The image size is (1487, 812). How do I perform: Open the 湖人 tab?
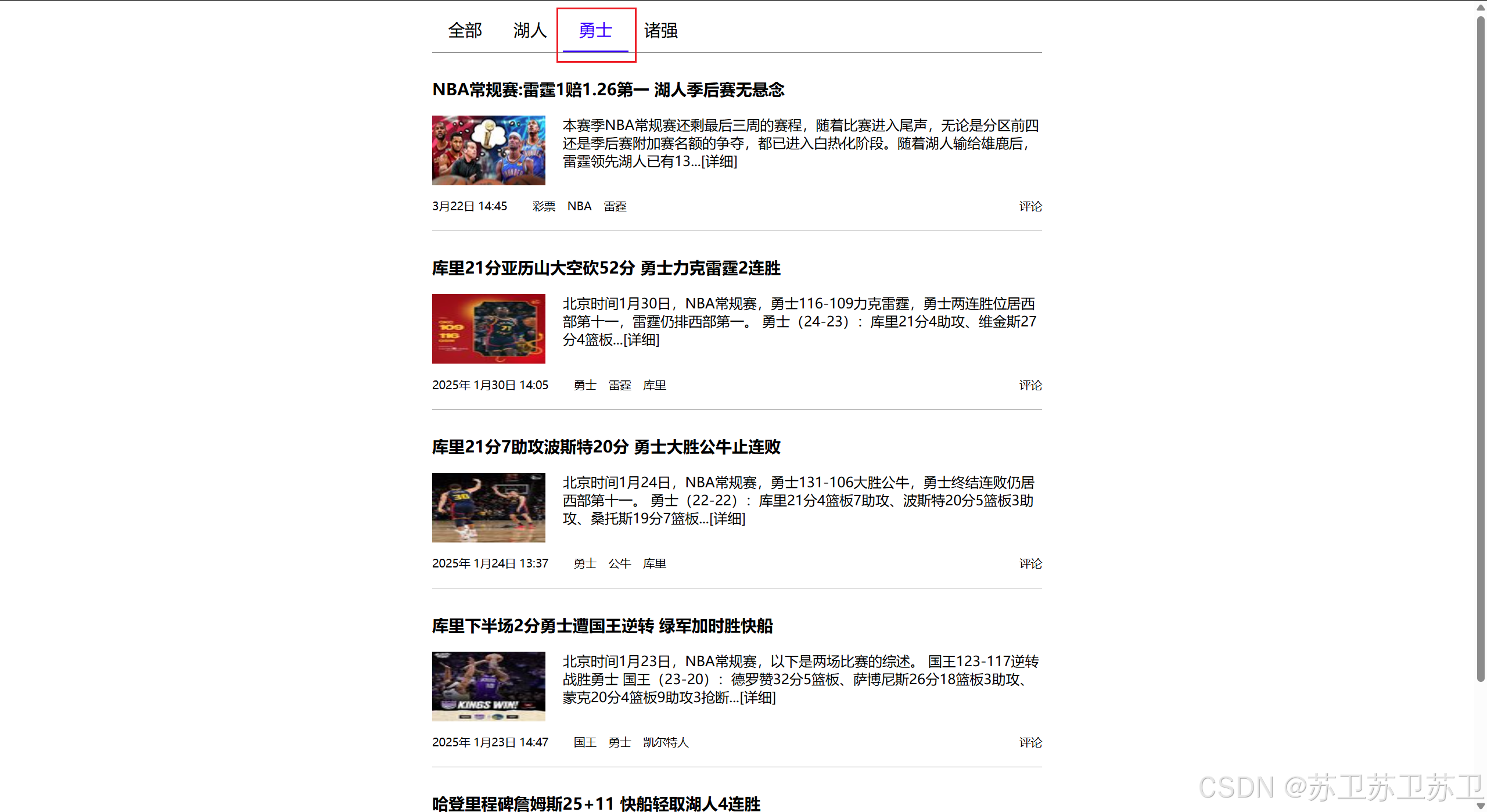[x=530, y=30]
